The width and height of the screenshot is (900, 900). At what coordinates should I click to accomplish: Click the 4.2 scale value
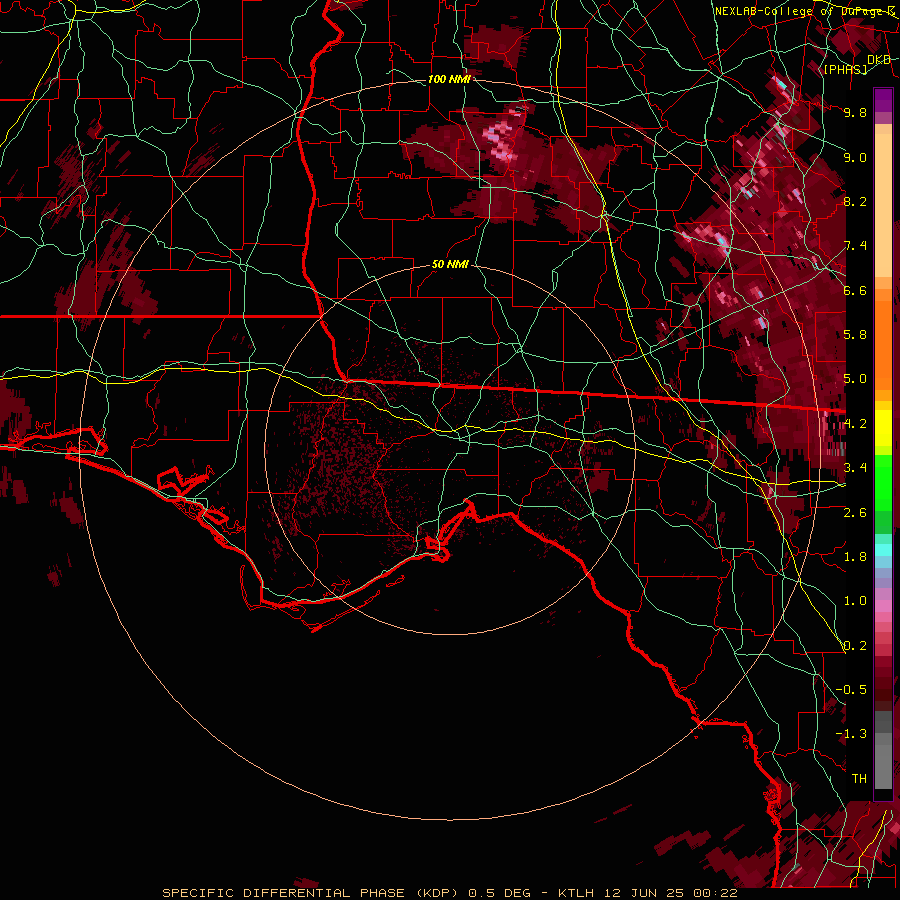[855, 424]
